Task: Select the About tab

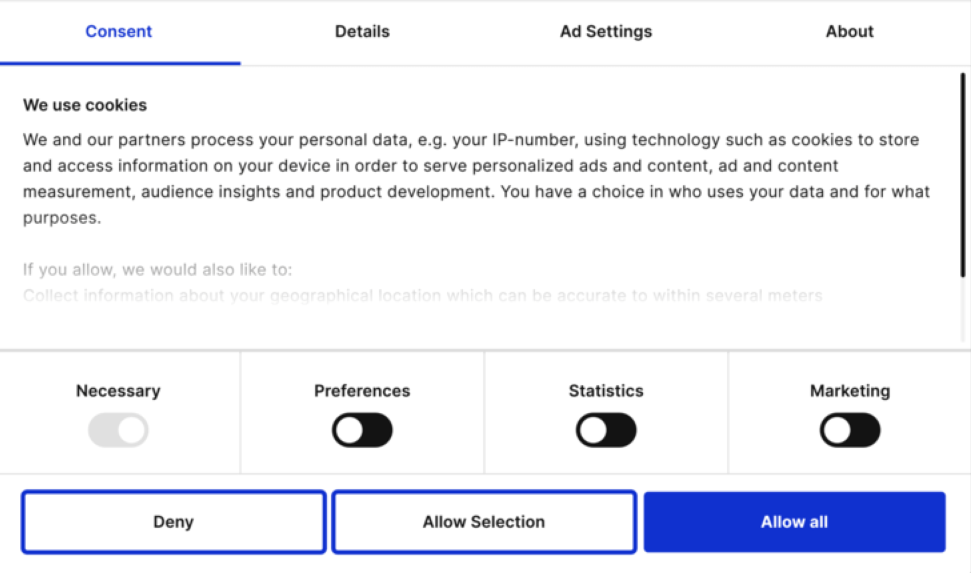Action: click(x=849, y=32)
